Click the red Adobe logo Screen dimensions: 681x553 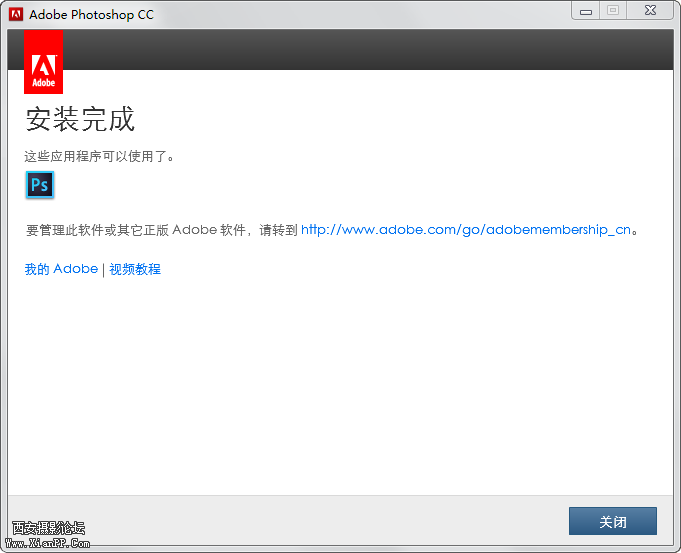44,62
